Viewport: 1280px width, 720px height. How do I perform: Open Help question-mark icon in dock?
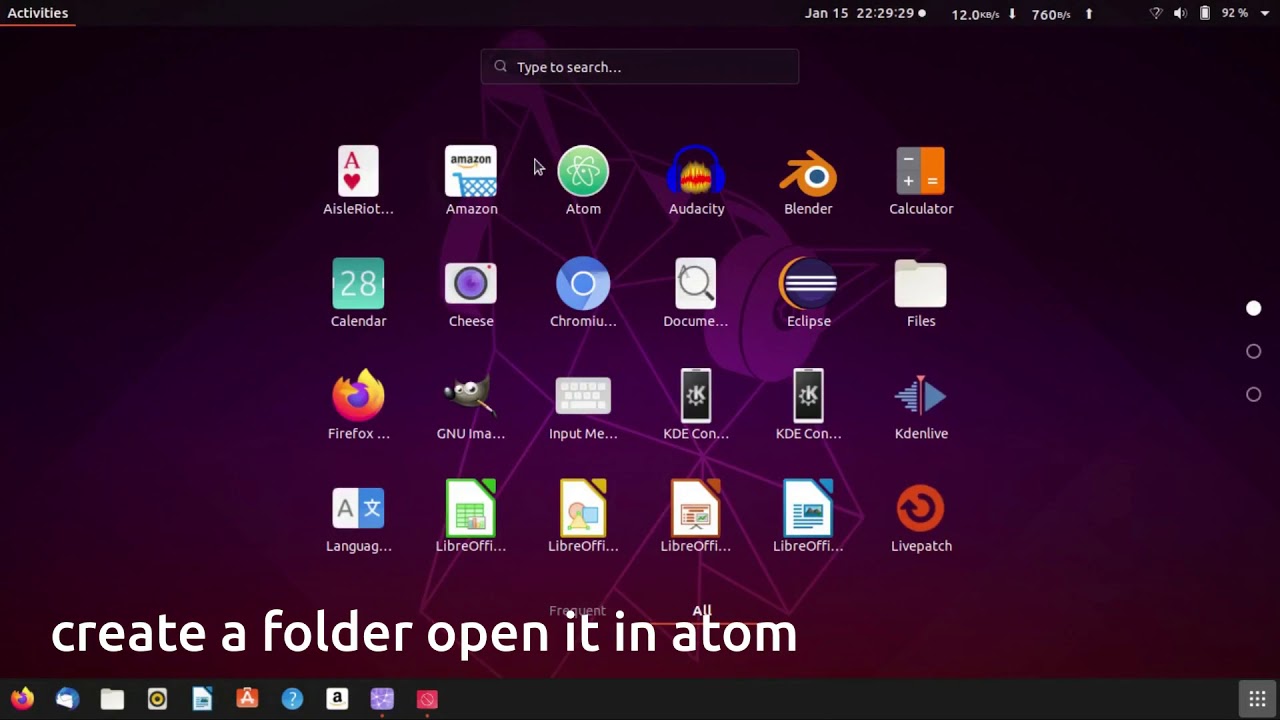coord(292,699)
